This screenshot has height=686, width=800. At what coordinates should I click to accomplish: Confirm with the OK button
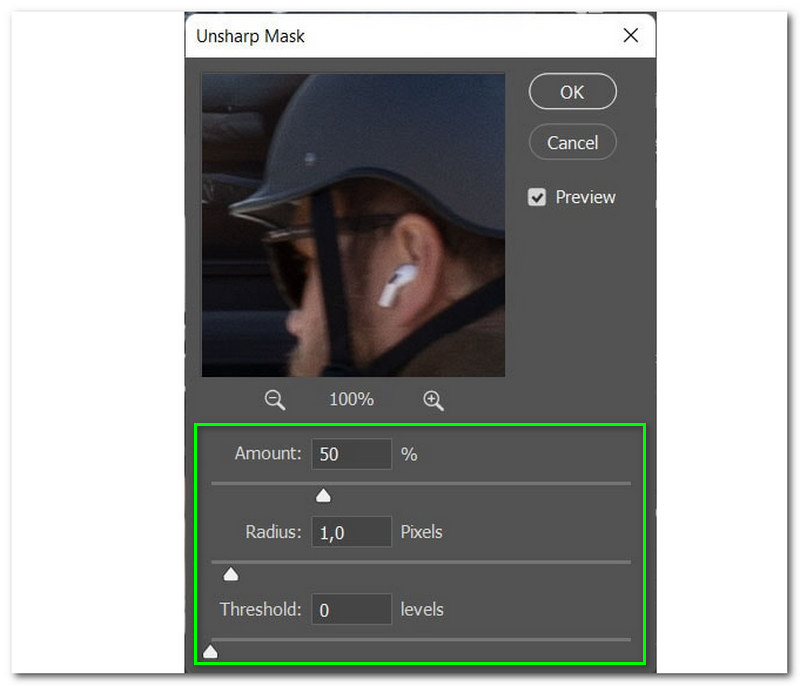572,92
